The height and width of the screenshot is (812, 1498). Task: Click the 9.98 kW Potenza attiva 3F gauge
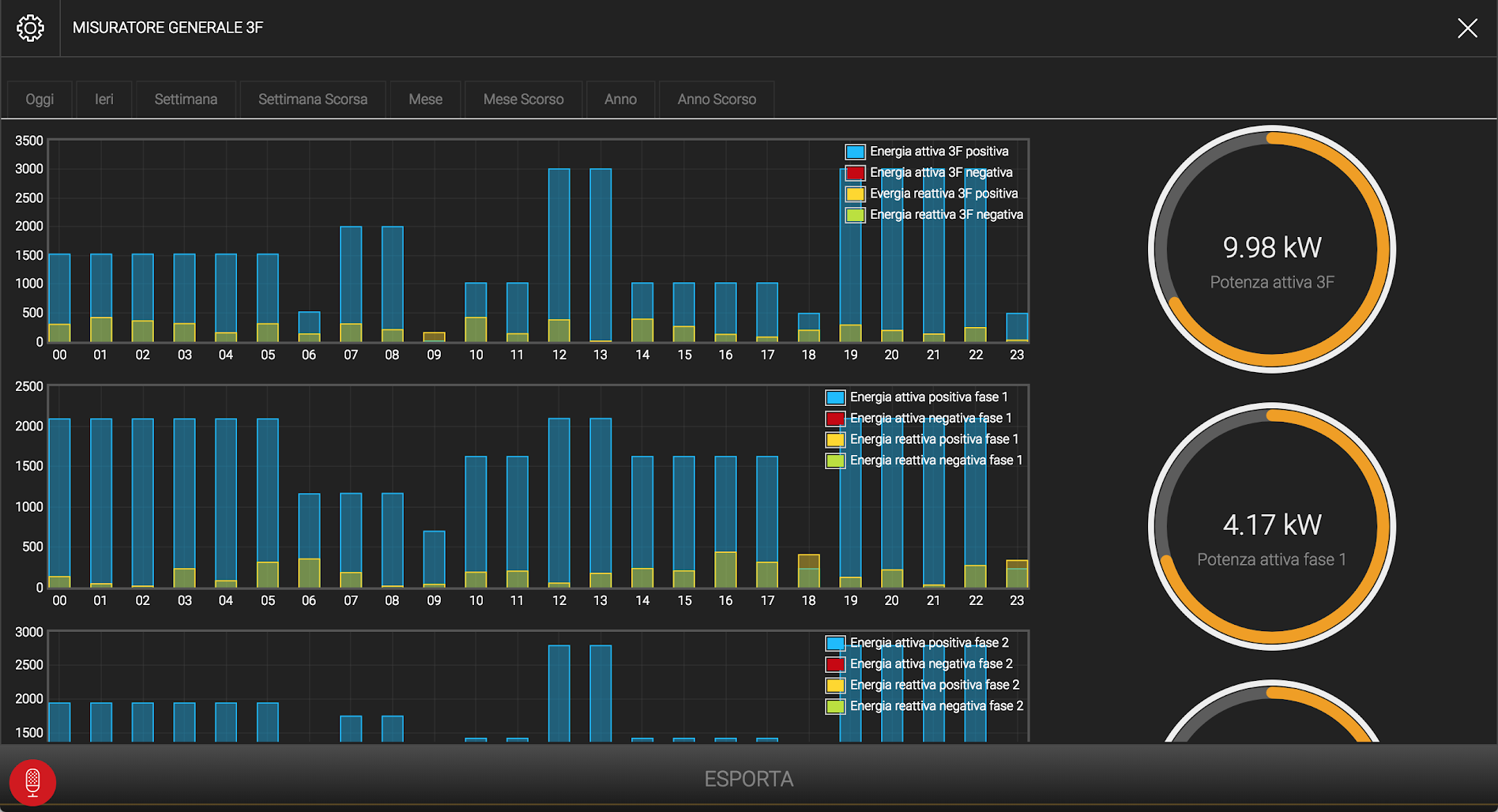(1272, 250)
